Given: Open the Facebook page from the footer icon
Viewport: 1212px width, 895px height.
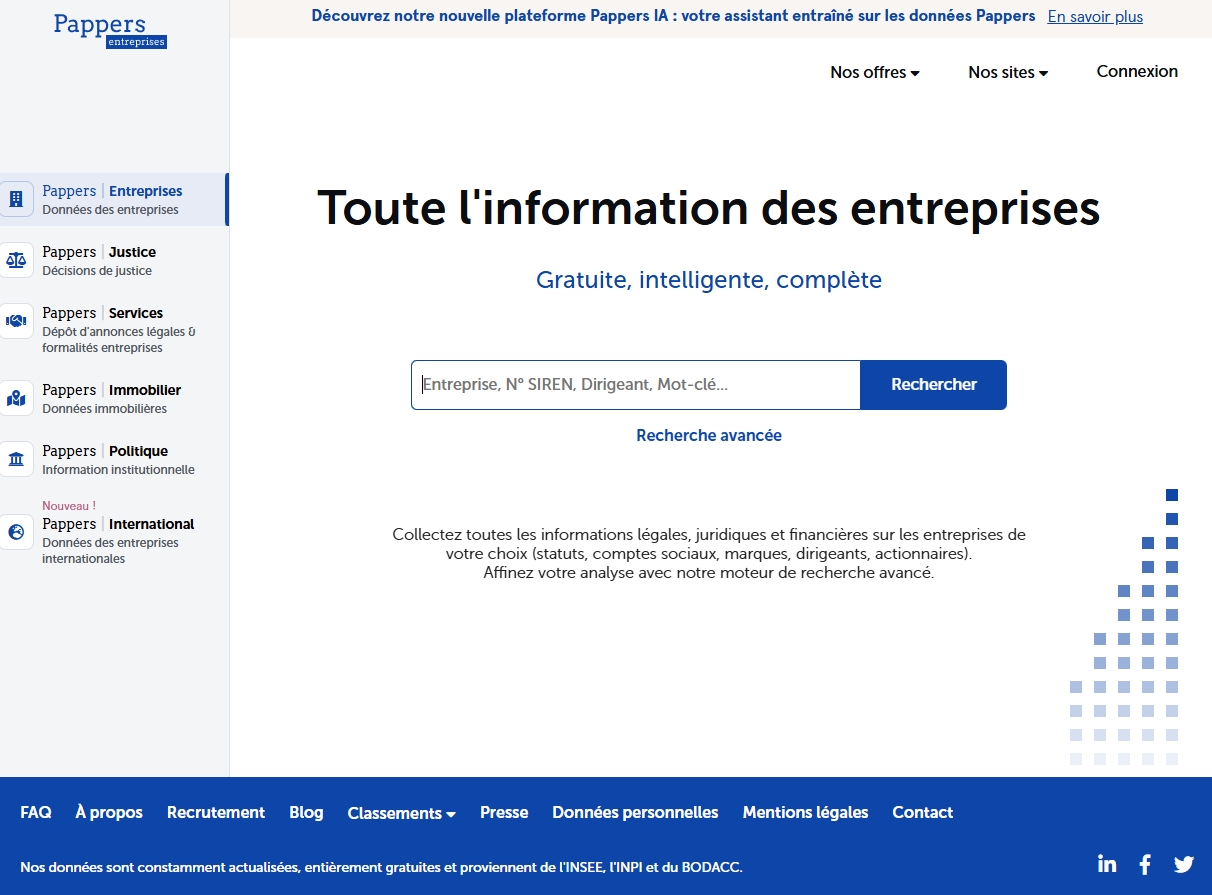Looking at the screenshot, I should tap(1146, 865).
